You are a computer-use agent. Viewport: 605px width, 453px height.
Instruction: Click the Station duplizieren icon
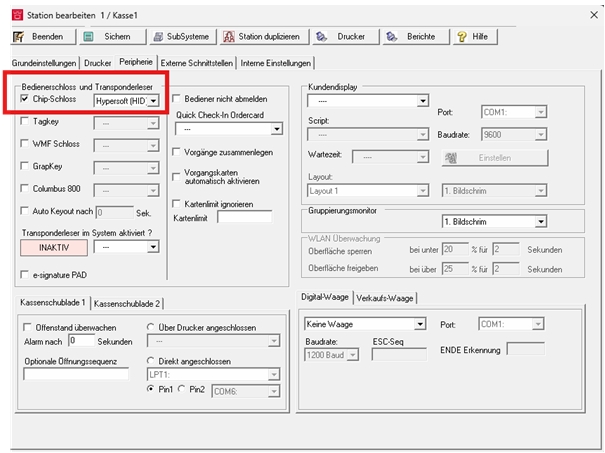click(230, 37)
